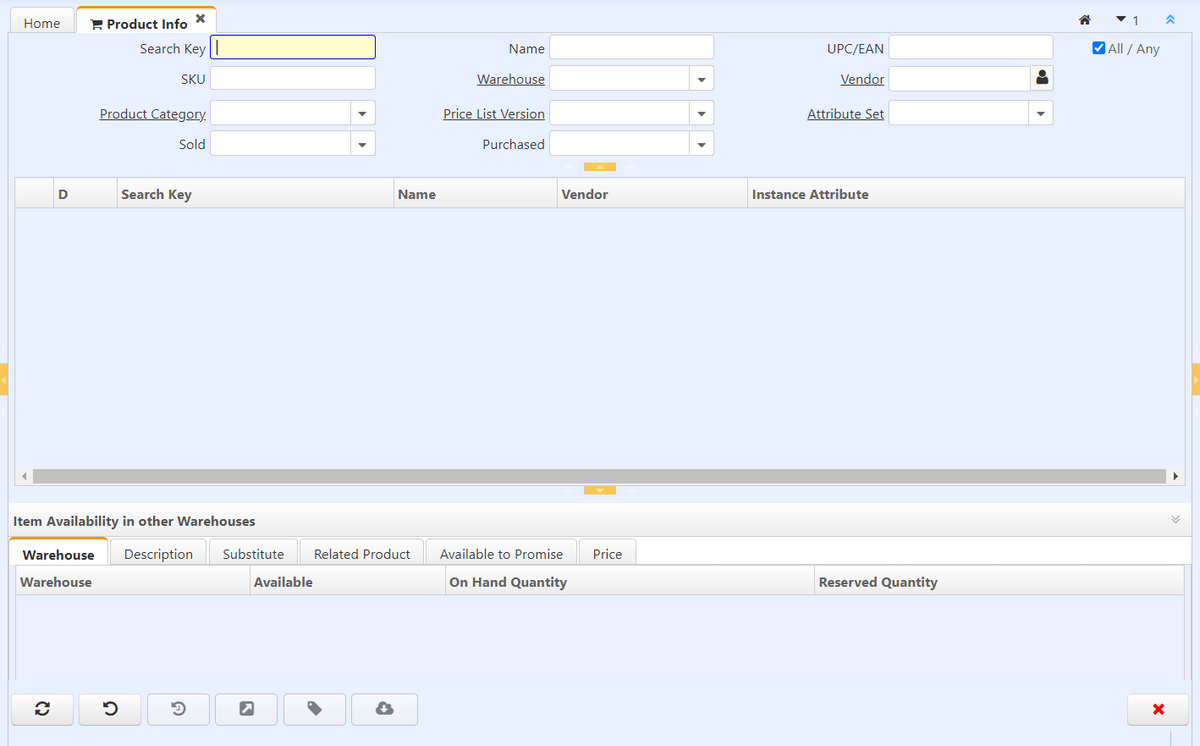This screenshot has width=1200, height=746.
Task: Expand the Sold dropdown list
Action: coord(362,145)
